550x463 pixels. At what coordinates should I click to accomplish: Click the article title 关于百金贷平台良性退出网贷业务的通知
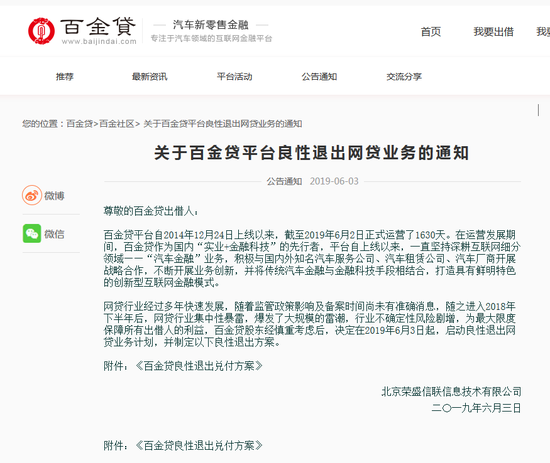(311, 153)
